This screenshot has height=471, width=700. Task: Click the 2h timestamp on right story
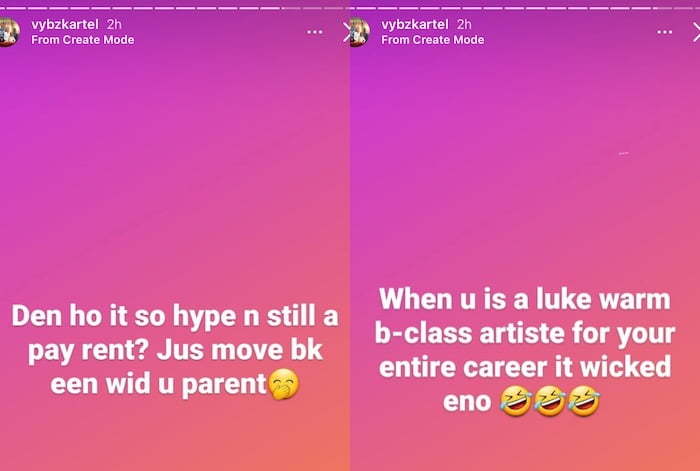pyautogui.click(x=464, y=24)
